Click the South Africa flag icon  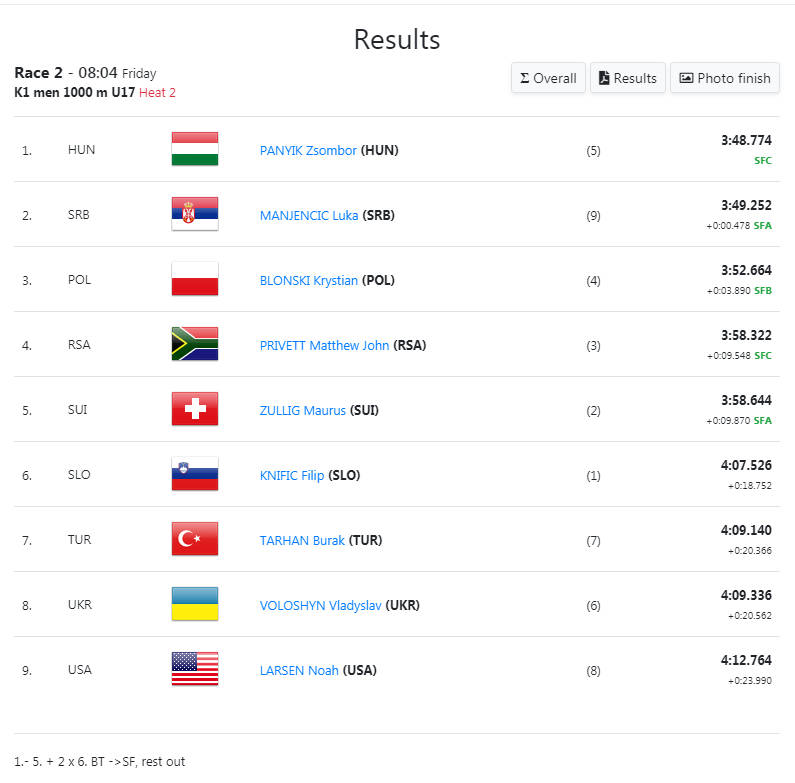click(x=195, y=343)
